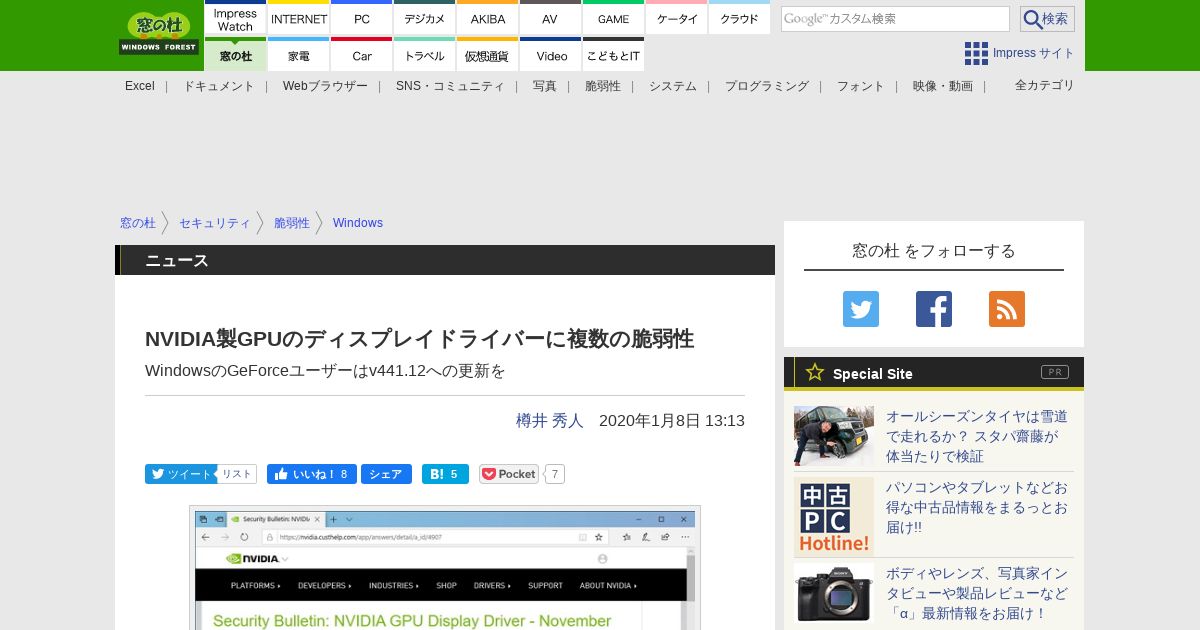Go to the フォント category

[861, 86]
